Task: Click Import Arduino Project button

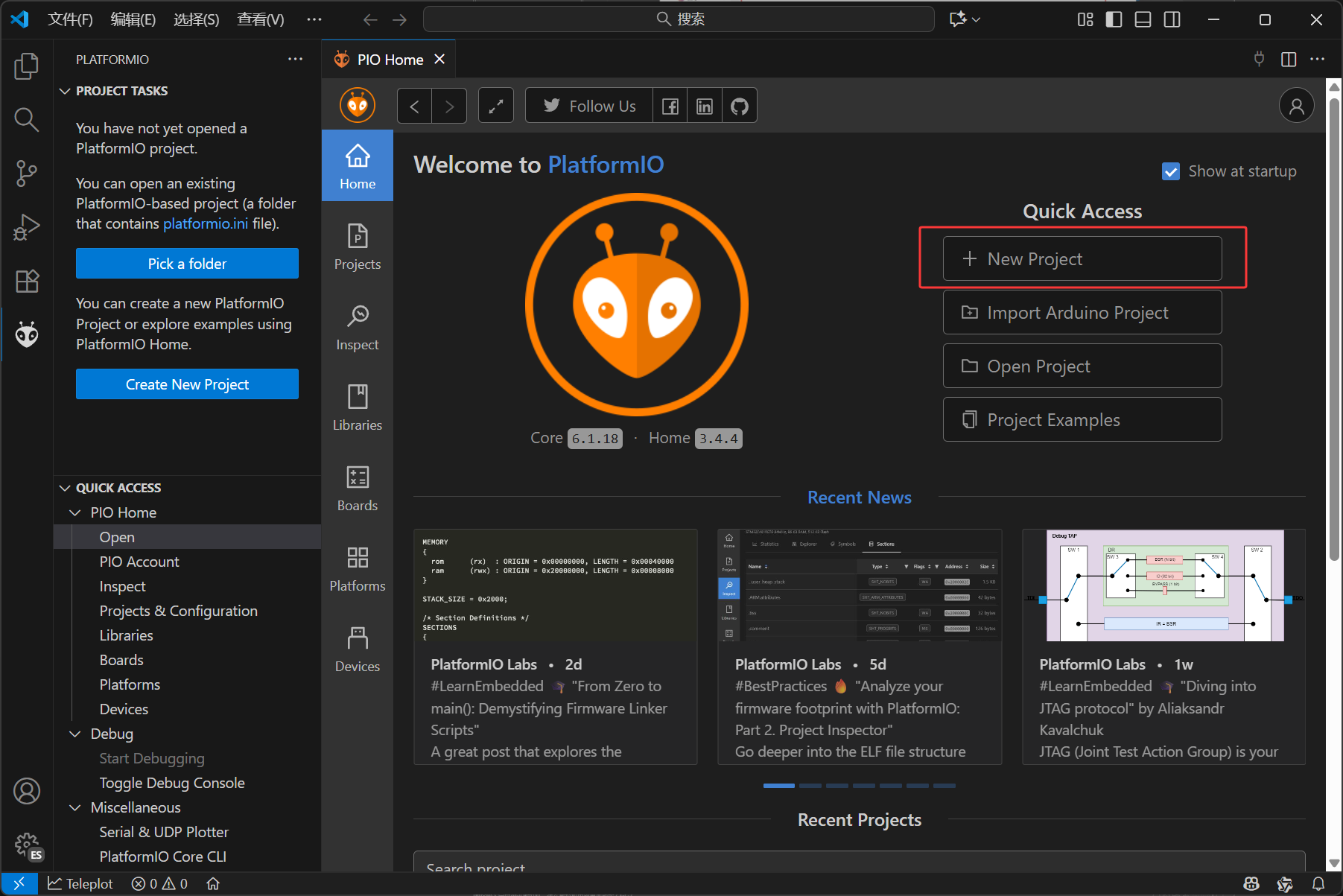Action: pyautogui.click(x=1082, y=312)
